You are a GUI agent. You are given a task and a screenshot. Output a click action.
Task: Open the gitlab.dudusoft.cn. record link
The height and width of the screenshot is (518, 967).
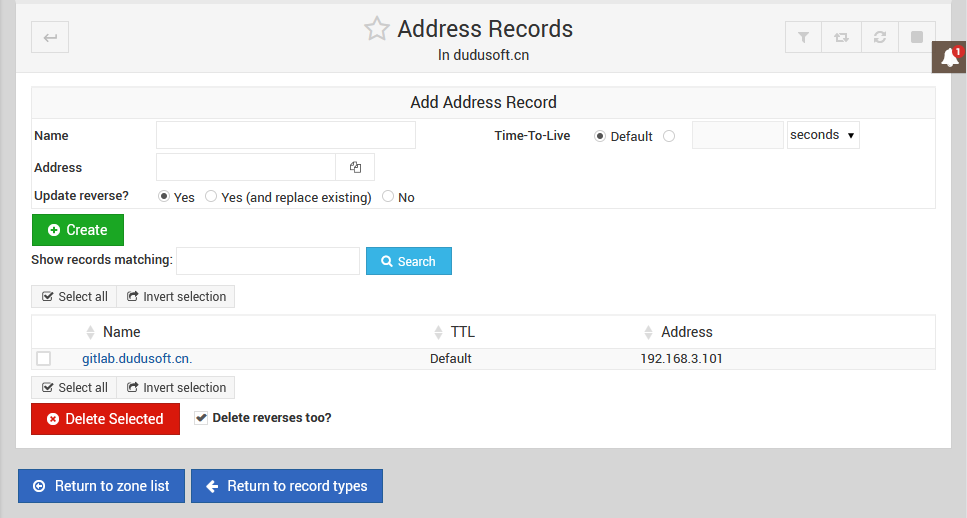click(137, 358)
